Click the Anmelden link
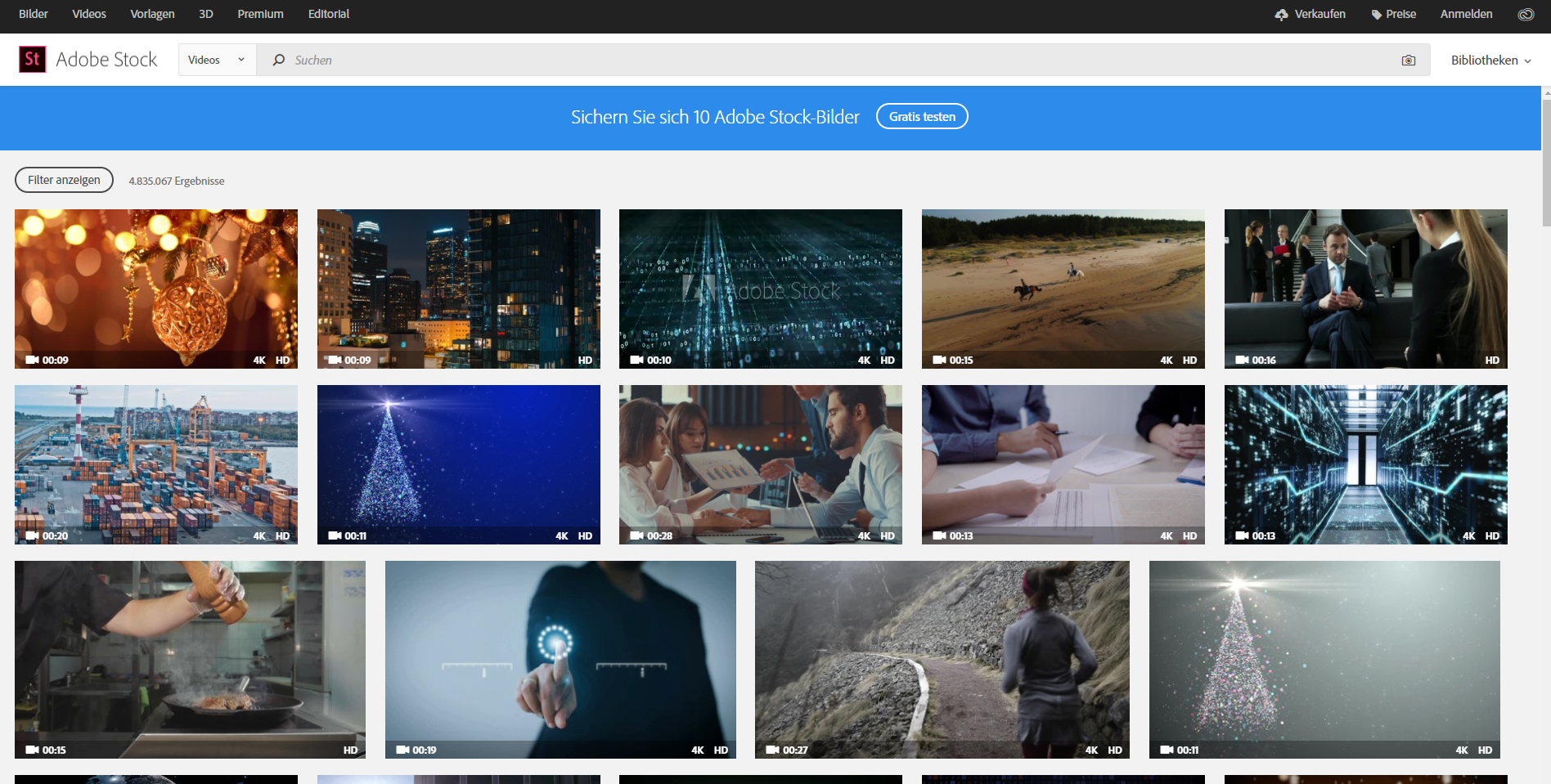Image resolution: width=1551 pixels, height=784 pixels. 1466,14
